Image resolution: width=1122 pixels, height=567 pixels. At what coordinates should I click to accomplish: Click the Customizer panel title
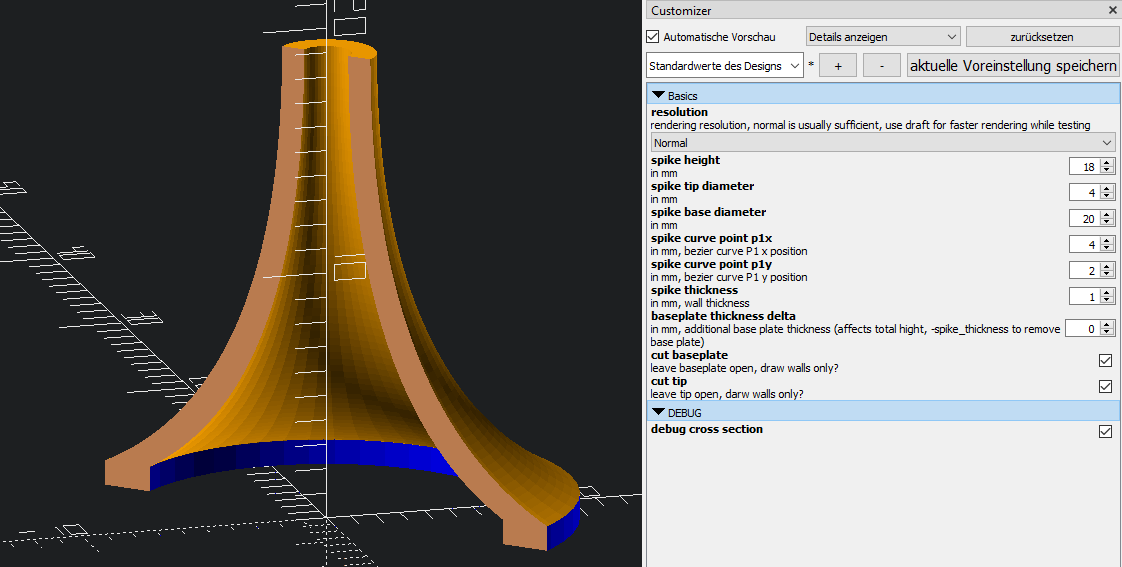[x=680, y=11]
